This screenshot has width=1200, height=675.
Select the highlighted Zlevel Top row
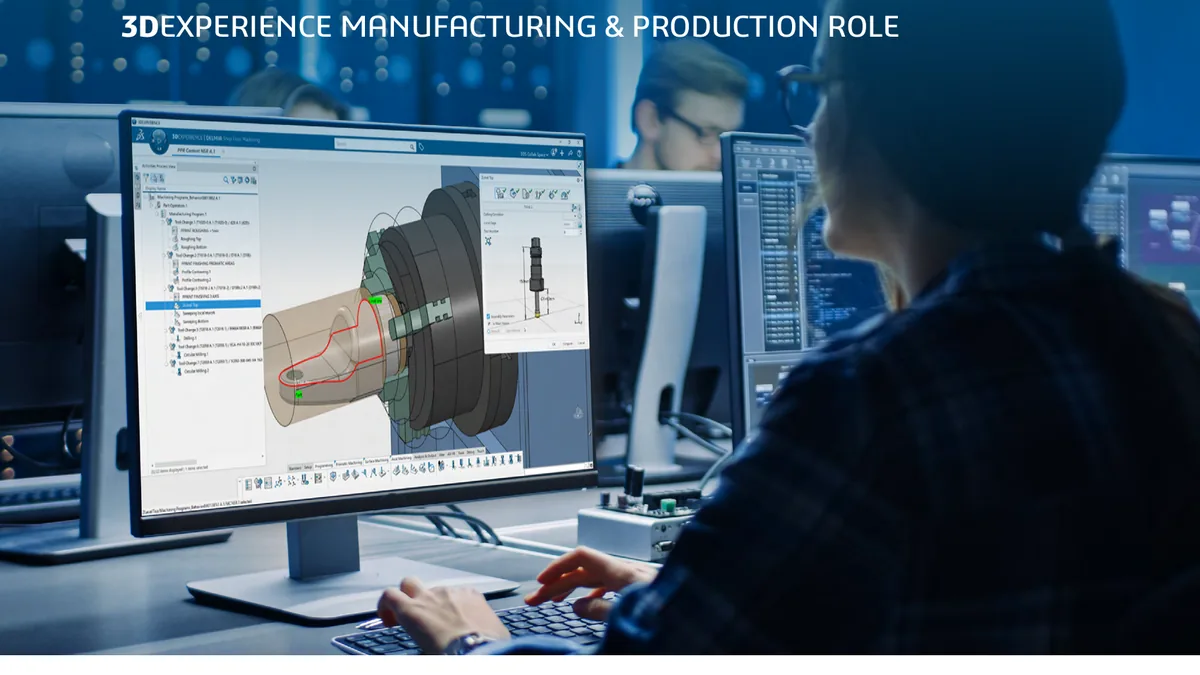pyautogui.click(x=203, y=304)
